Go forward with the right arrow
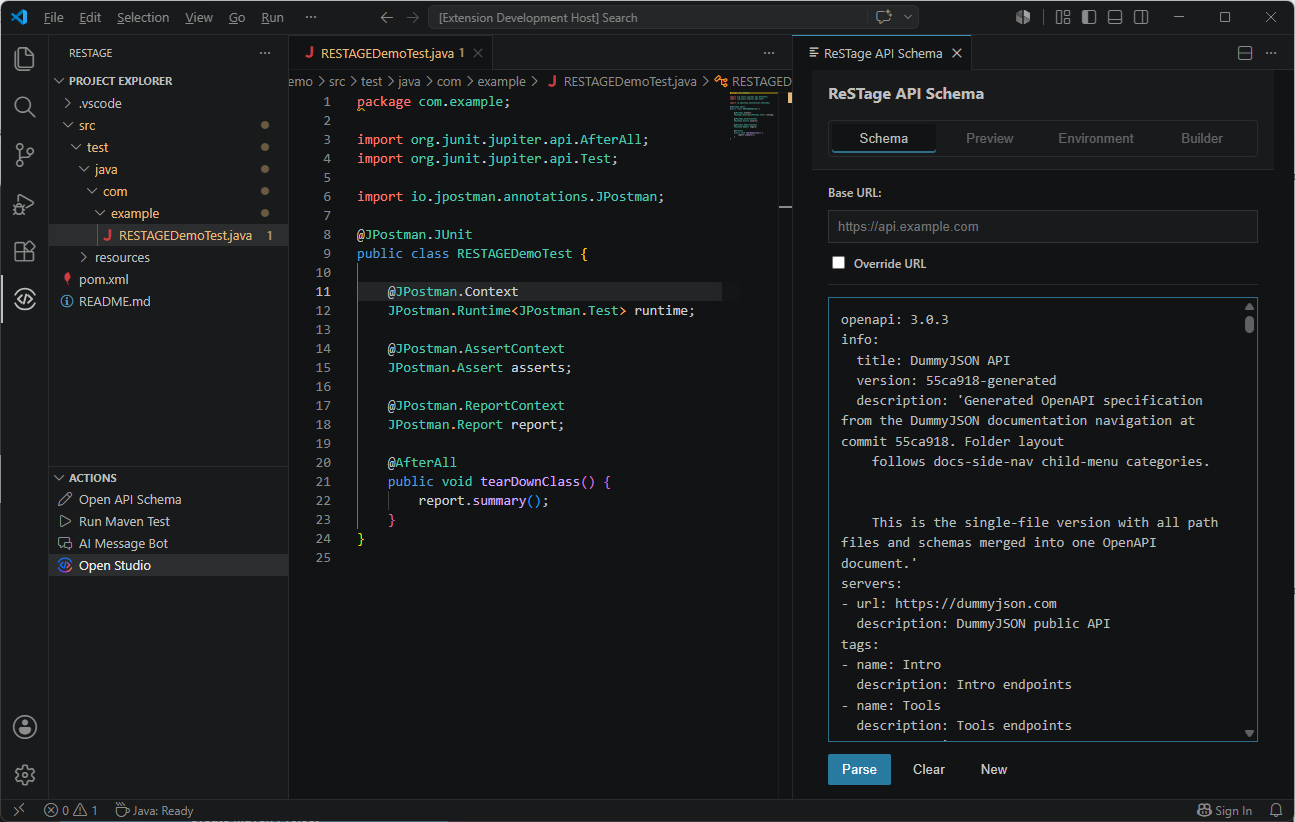Screen dimensions: 1295x822 click(413, 17)
